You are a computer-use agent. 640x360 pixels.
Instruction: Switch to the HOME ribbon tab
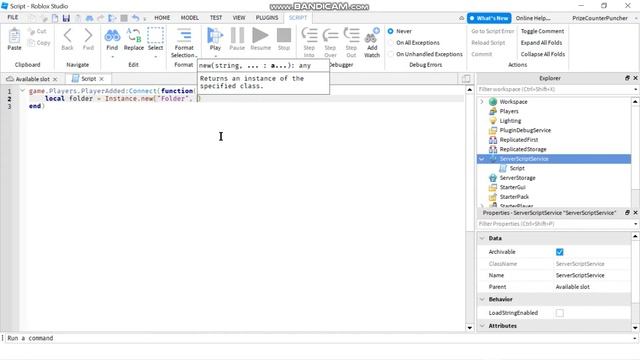(162, 18)
